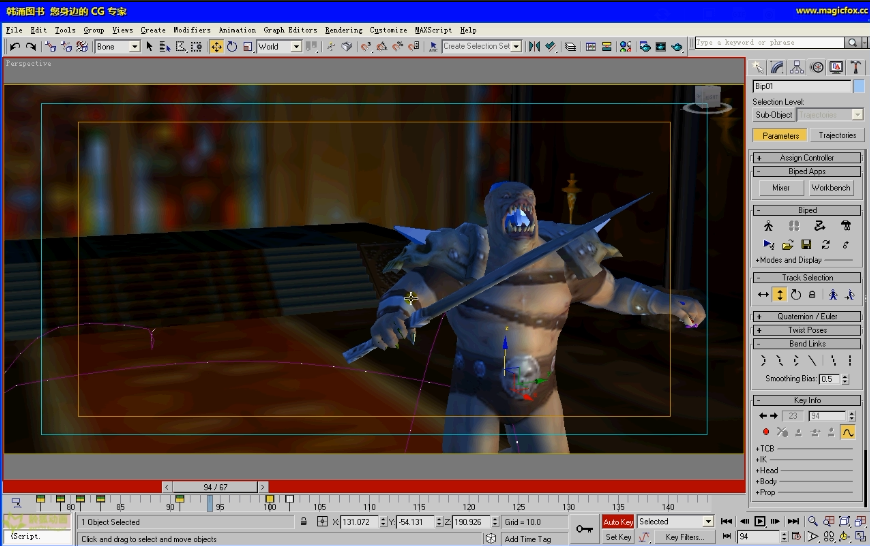Toggle Window/Crossing selection mode
Screen dimensions: 870x546
click(196, 47)
